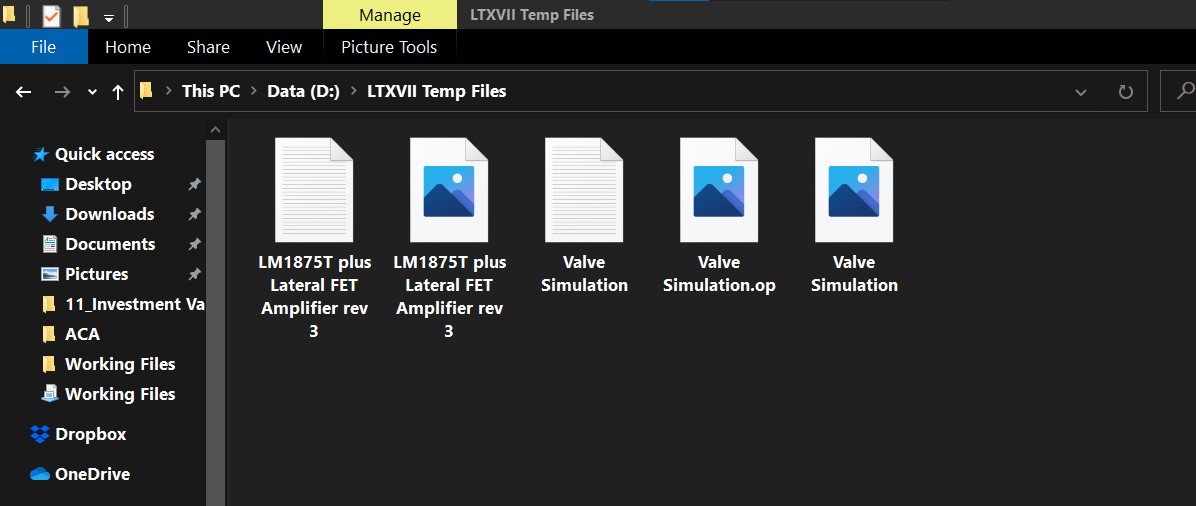Click the folder icon in address bar
1196x506 pixels.
[x=146, y=91]
